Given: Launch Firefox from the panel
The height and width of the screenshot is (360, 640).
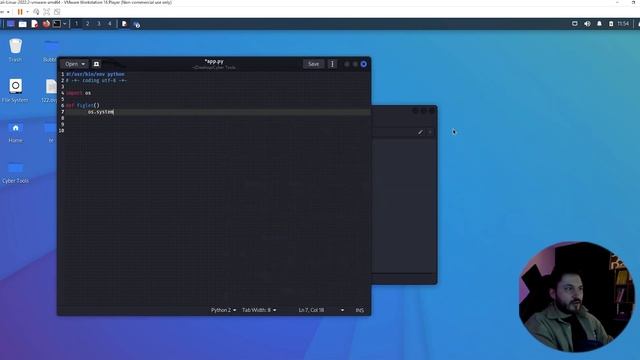Looking at the screenshot, I should tap(46, 24).
